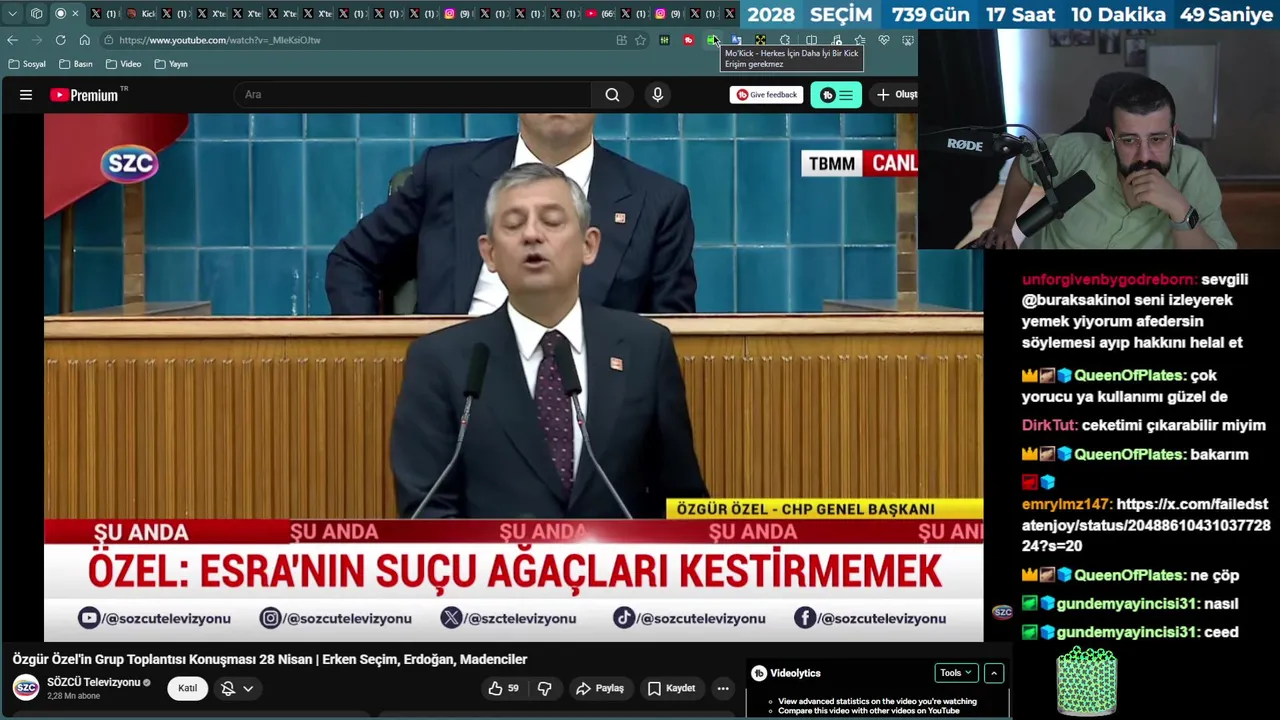This screenshot has height=720, width=1280.
Task: View site information lock icon
Action: (108, 40)
